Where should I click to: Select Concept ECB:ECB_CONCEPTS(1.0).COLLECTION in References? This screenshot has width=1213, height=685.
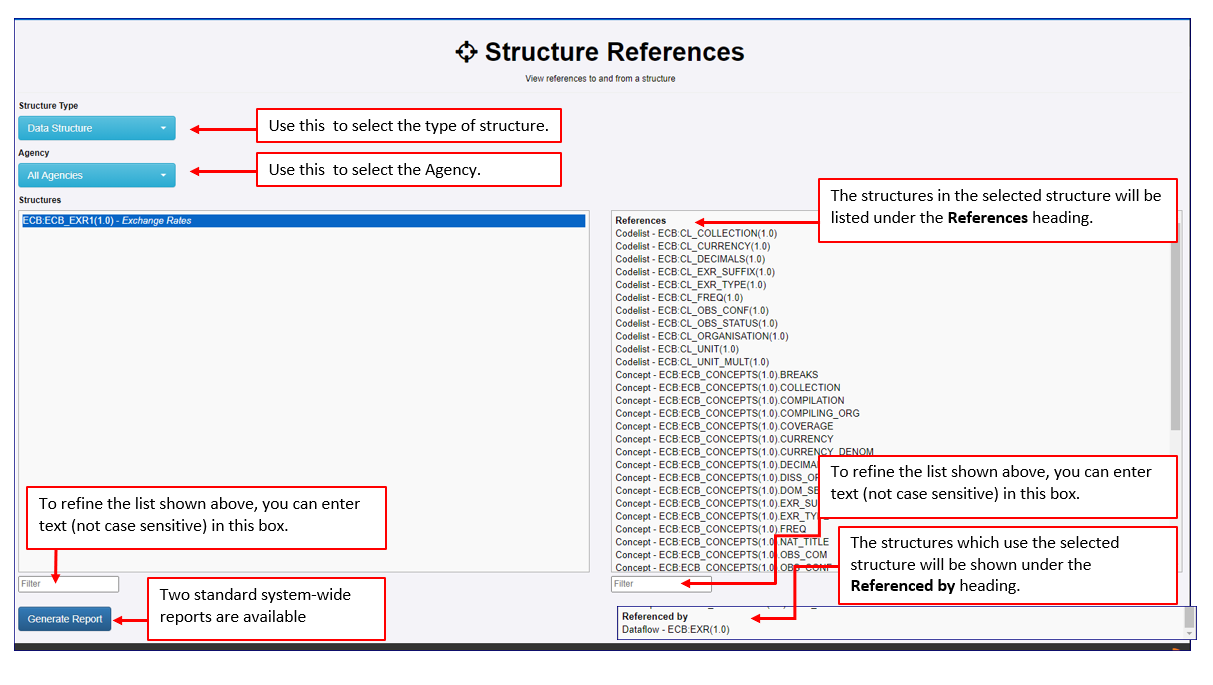[x=725, y=387]
